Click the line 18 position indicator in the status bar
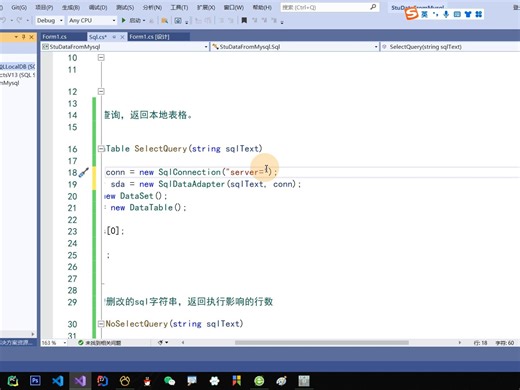The image size is (520, 390). [480, 343]
